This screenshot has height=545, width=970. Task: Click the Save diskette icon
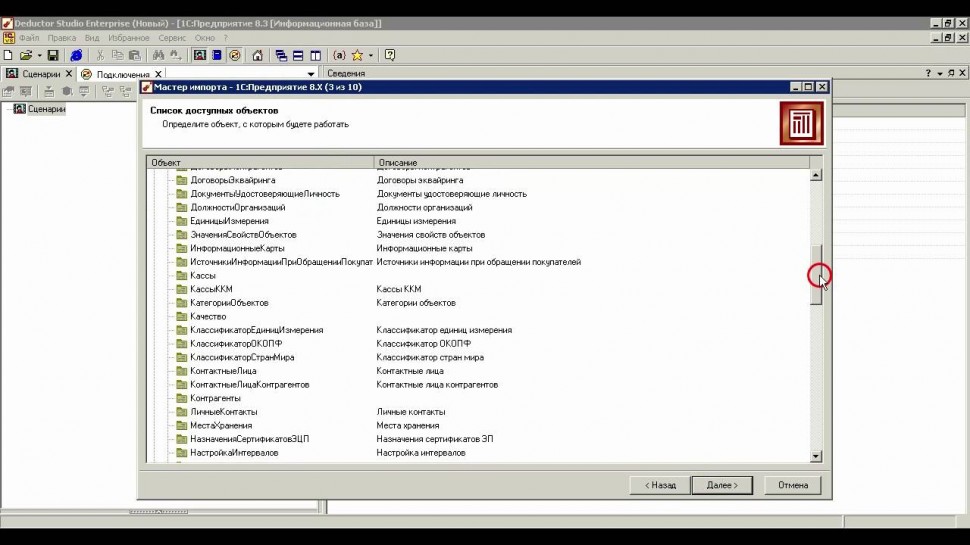pos(53,55)
